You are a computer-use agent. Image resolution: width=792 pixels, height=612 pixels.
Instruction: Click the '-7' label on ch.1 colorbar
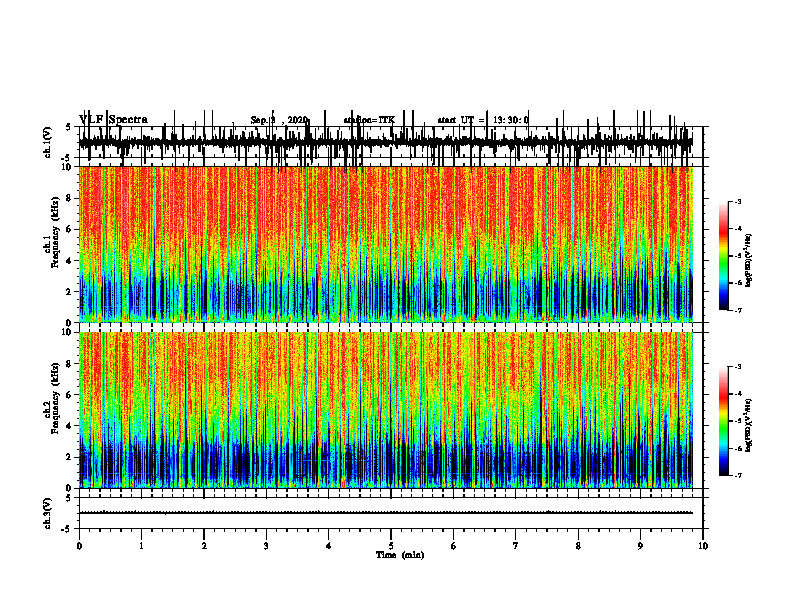[x=738, y=310]
